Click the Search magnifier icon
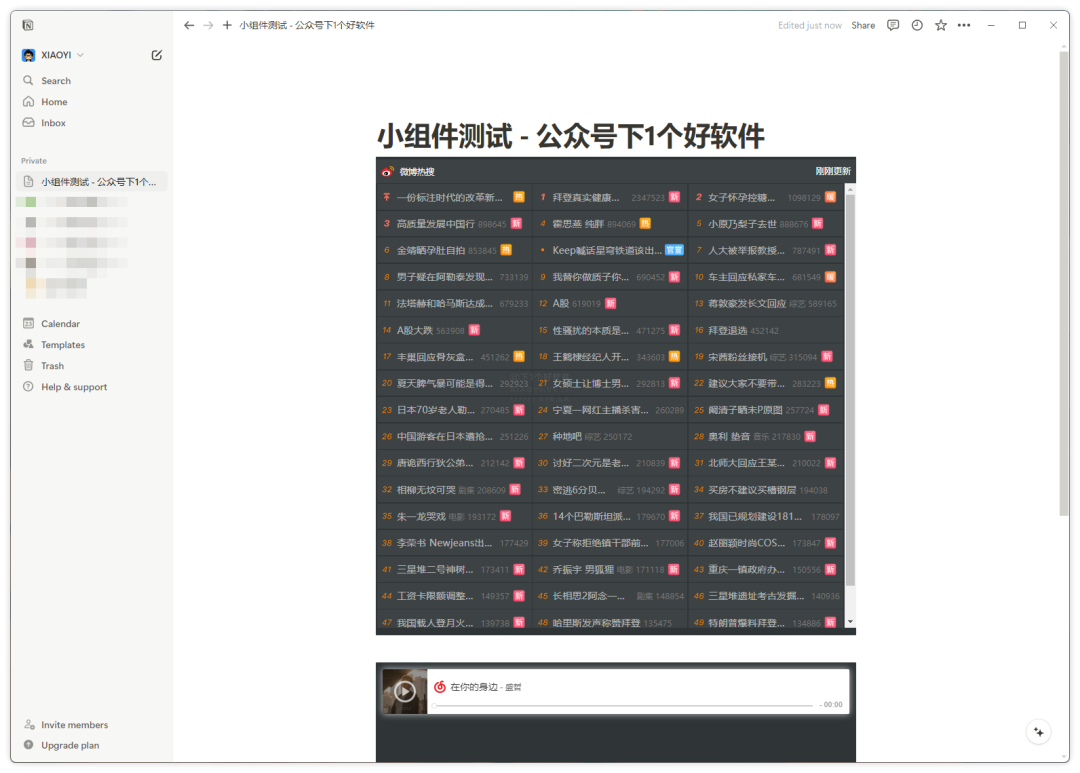Viewport: 1080px width, 773px height. point(28,81)
